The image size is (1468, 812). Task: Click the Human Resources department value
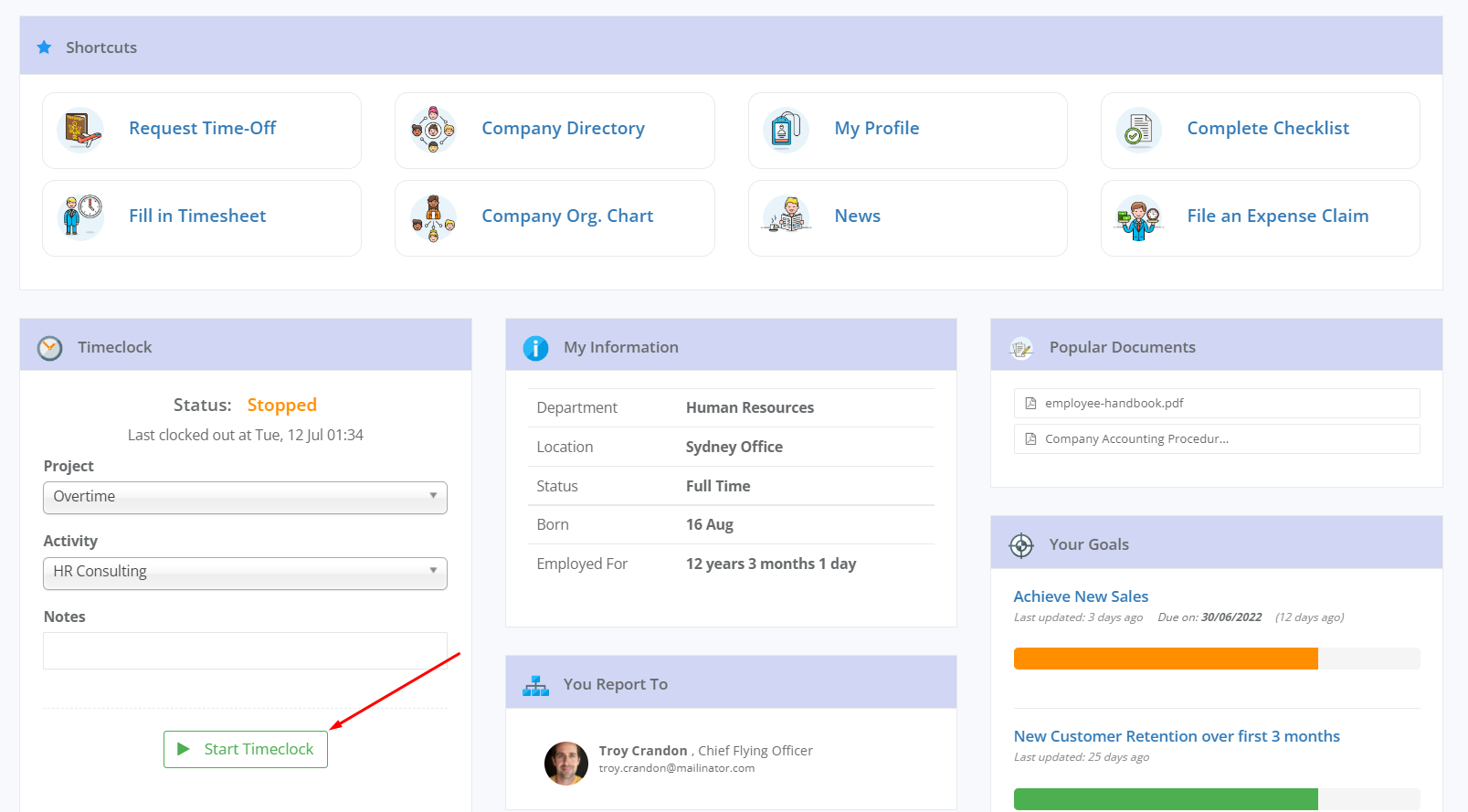750,407
